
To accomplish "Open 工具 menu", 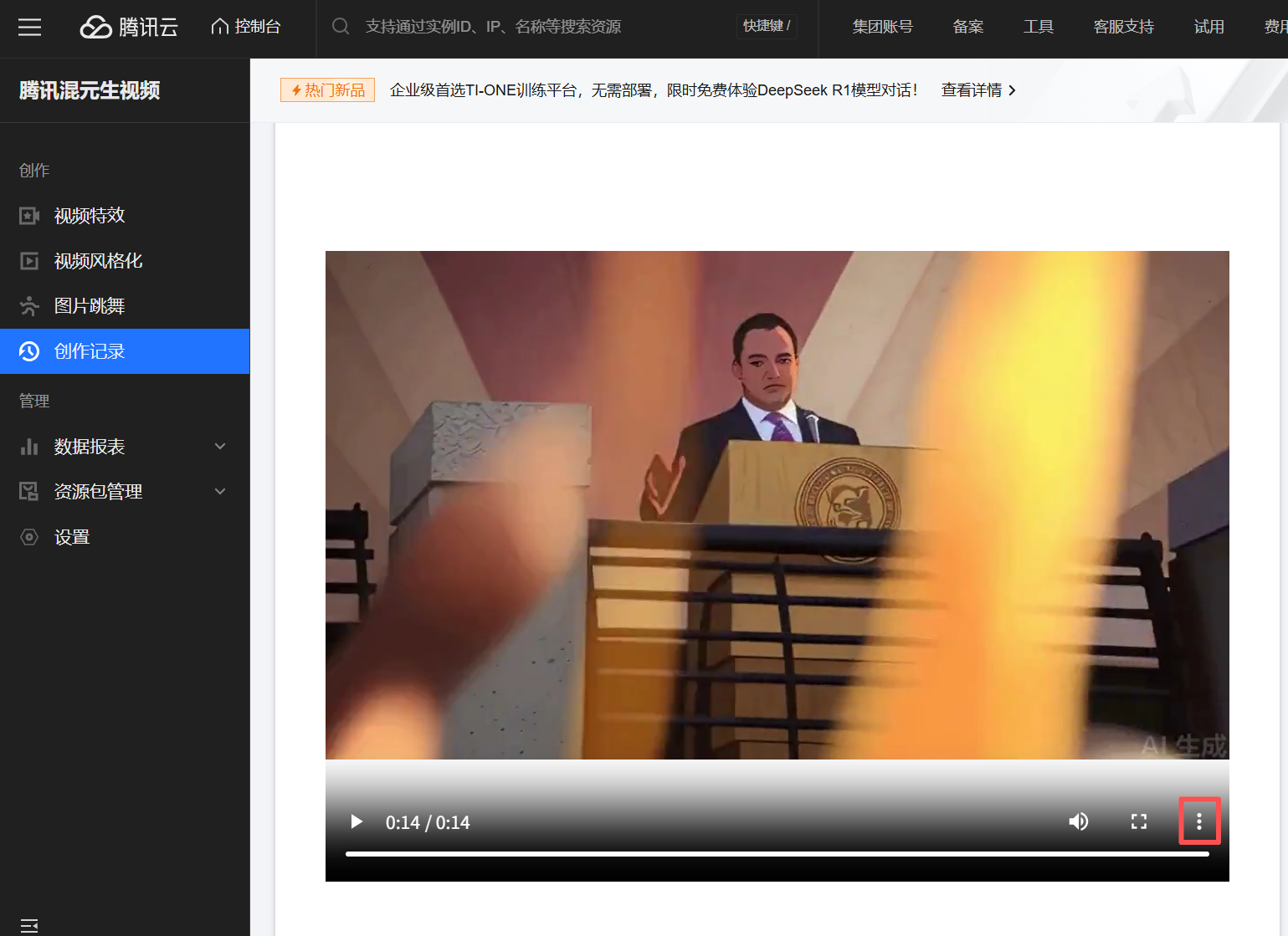I will (1039, 27).
